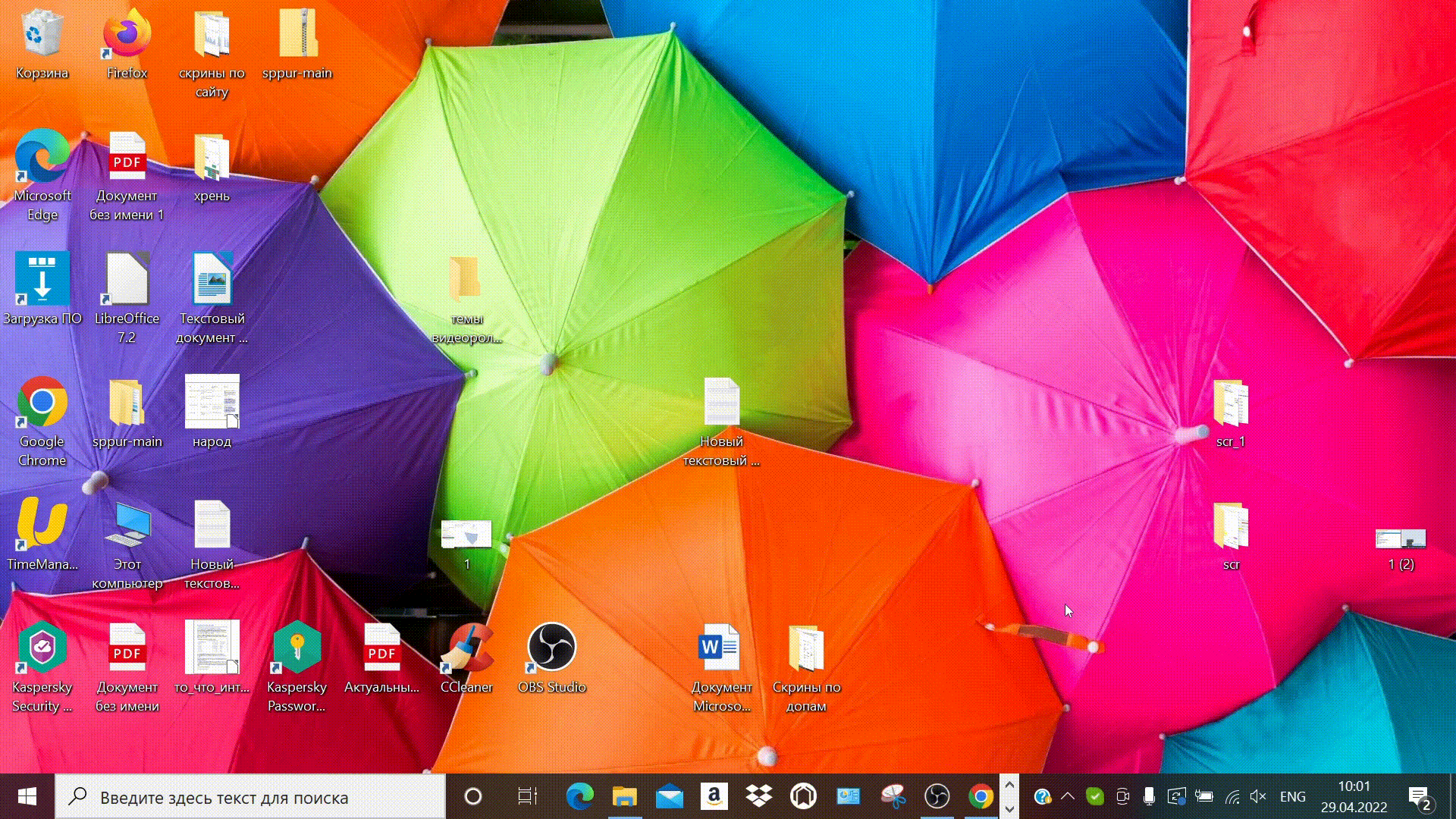
Task: Switch to Google Chrome on taskbar
Action: click(x=981, y=796)
